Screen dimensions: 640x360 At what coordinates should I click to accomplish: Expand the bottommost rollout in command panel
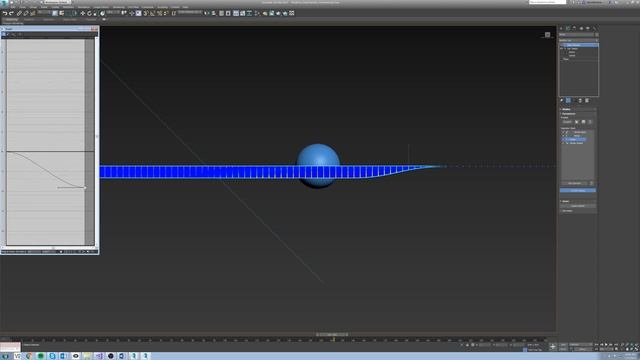[578, 211]
